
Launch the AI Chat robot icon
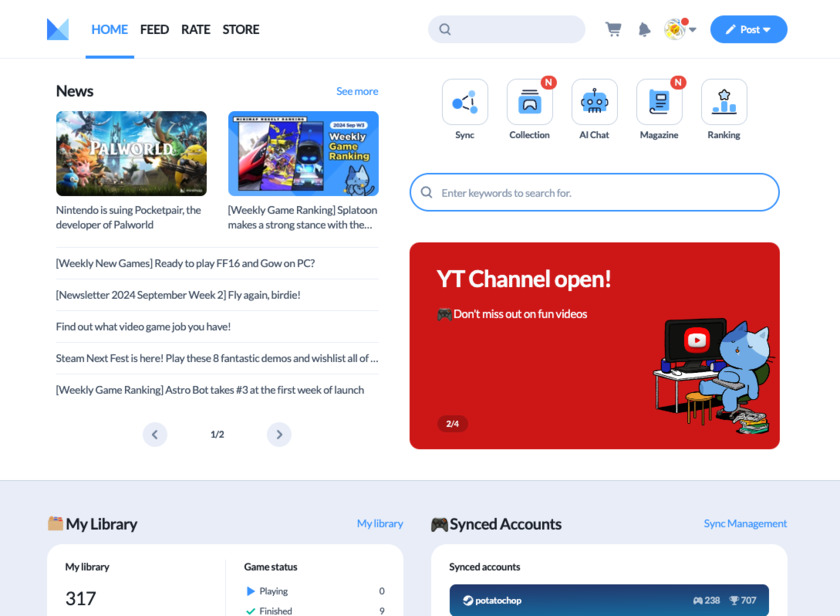click(594, 102)
